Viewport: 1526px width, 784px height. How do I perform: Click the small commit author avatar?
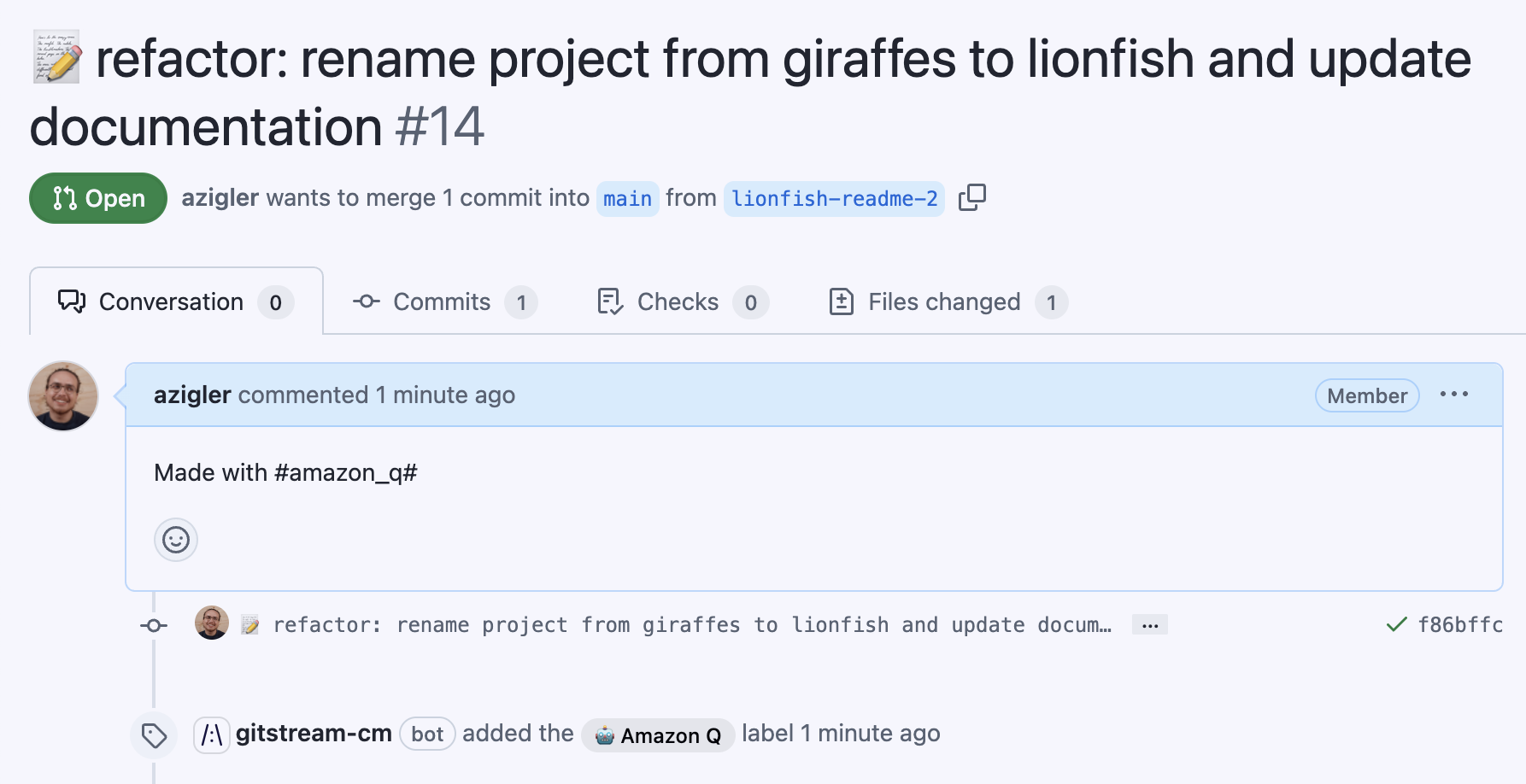pos(212,623)
